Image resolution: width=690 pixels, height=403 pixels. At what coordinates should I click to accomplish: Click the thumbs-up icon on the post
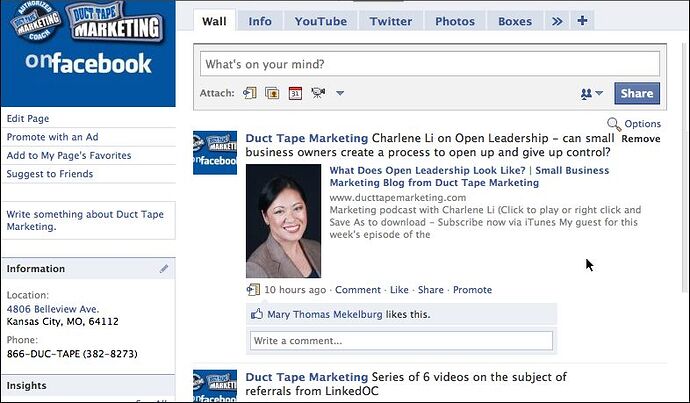(257, 314)
